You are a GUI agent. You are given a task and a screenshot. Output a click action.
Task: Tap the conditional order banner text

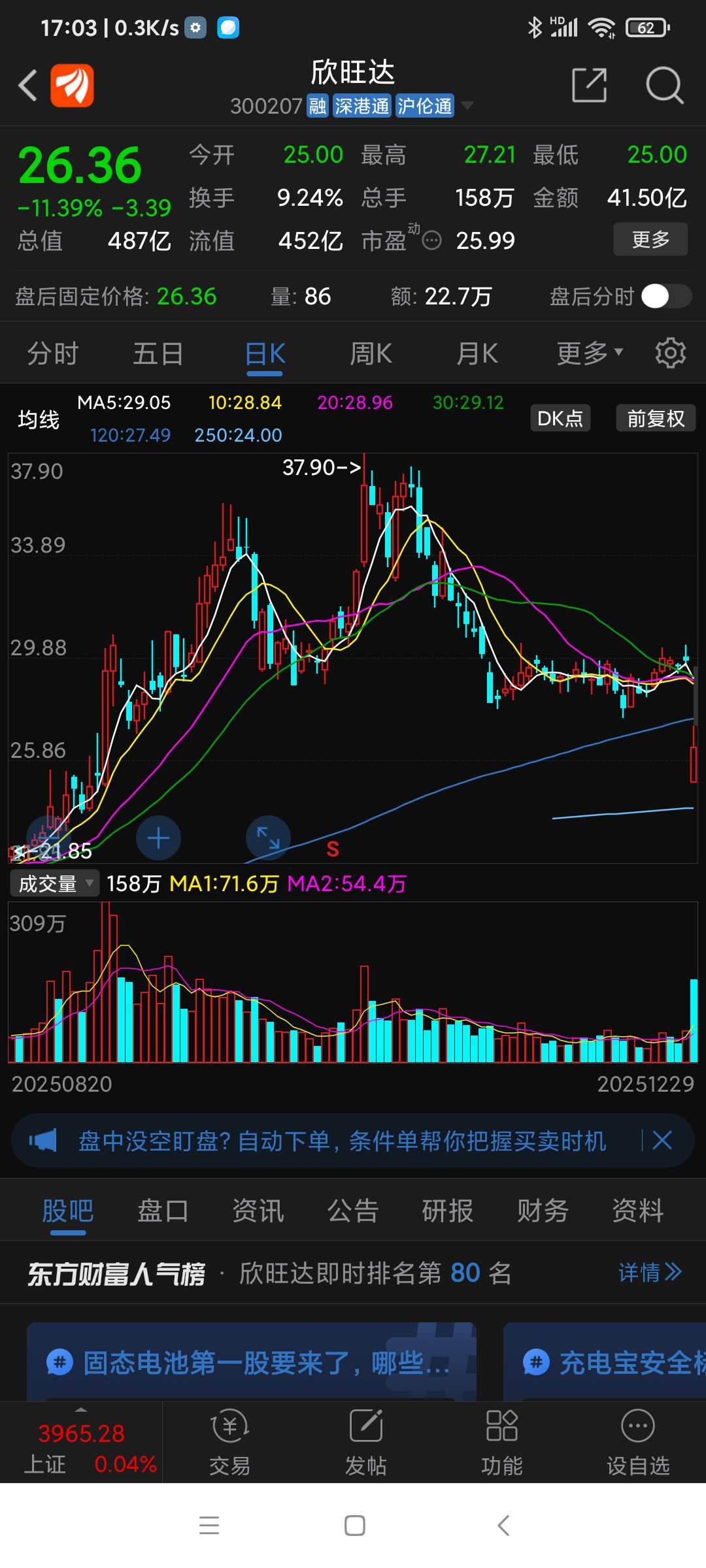point(343,1141)
